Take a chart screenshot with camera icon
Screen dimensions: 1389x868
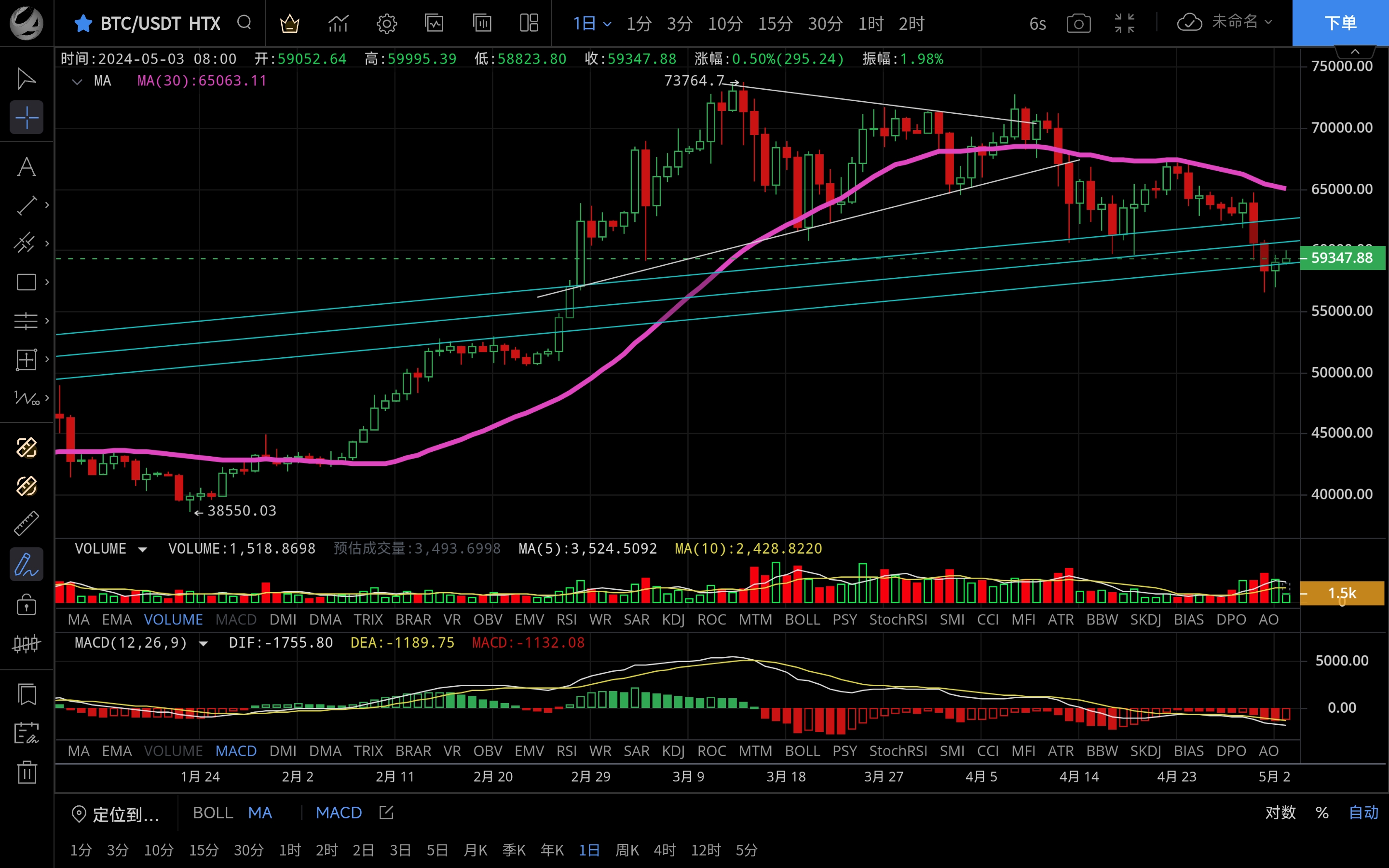pyautogui.click(x=1078, y=24)
